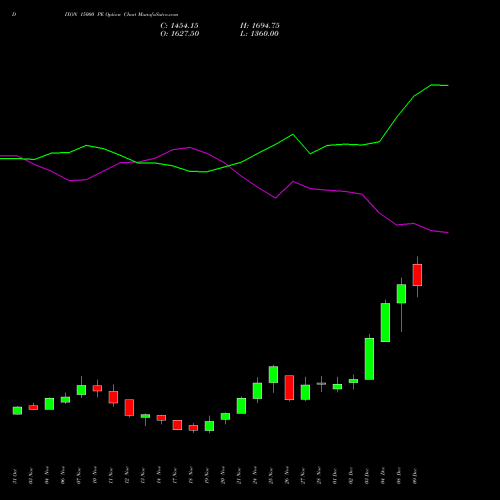Screen dimensions: 500x500
Task: Click the green candlestick above 08 Dec
Action: tap(401, 294)
